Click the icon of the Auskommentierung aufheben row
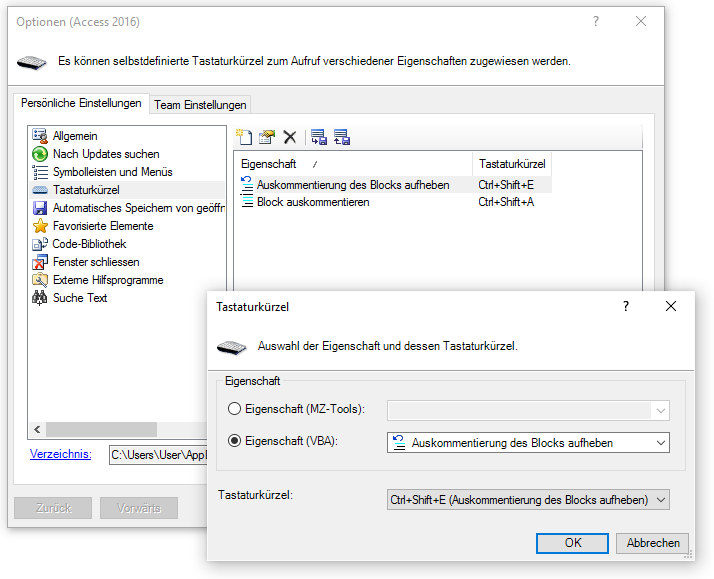 pyautogui.click(x=247, y=185)
